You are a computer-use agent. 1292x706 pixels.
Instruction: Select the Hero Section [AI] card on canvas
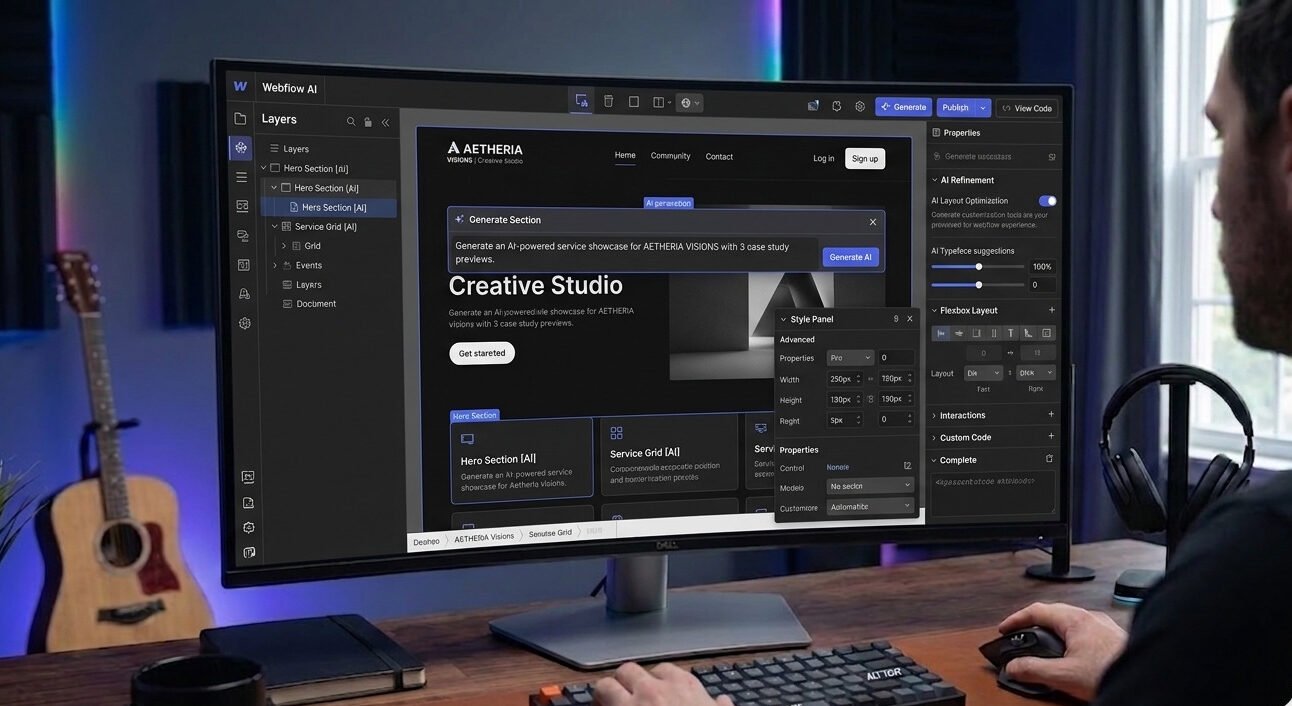[x=522, y=459]
